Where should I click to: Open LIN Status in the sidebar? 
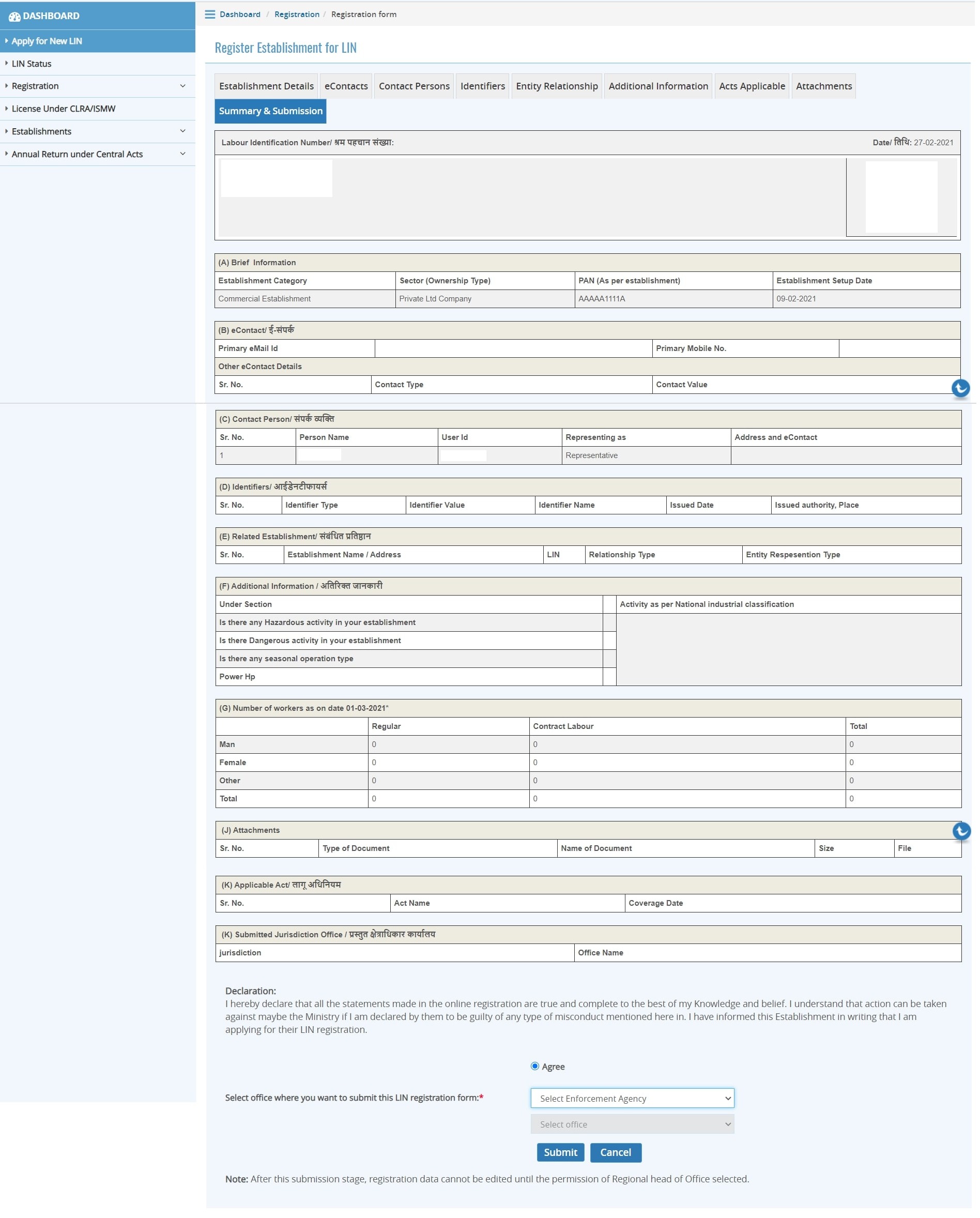point(32,64)
